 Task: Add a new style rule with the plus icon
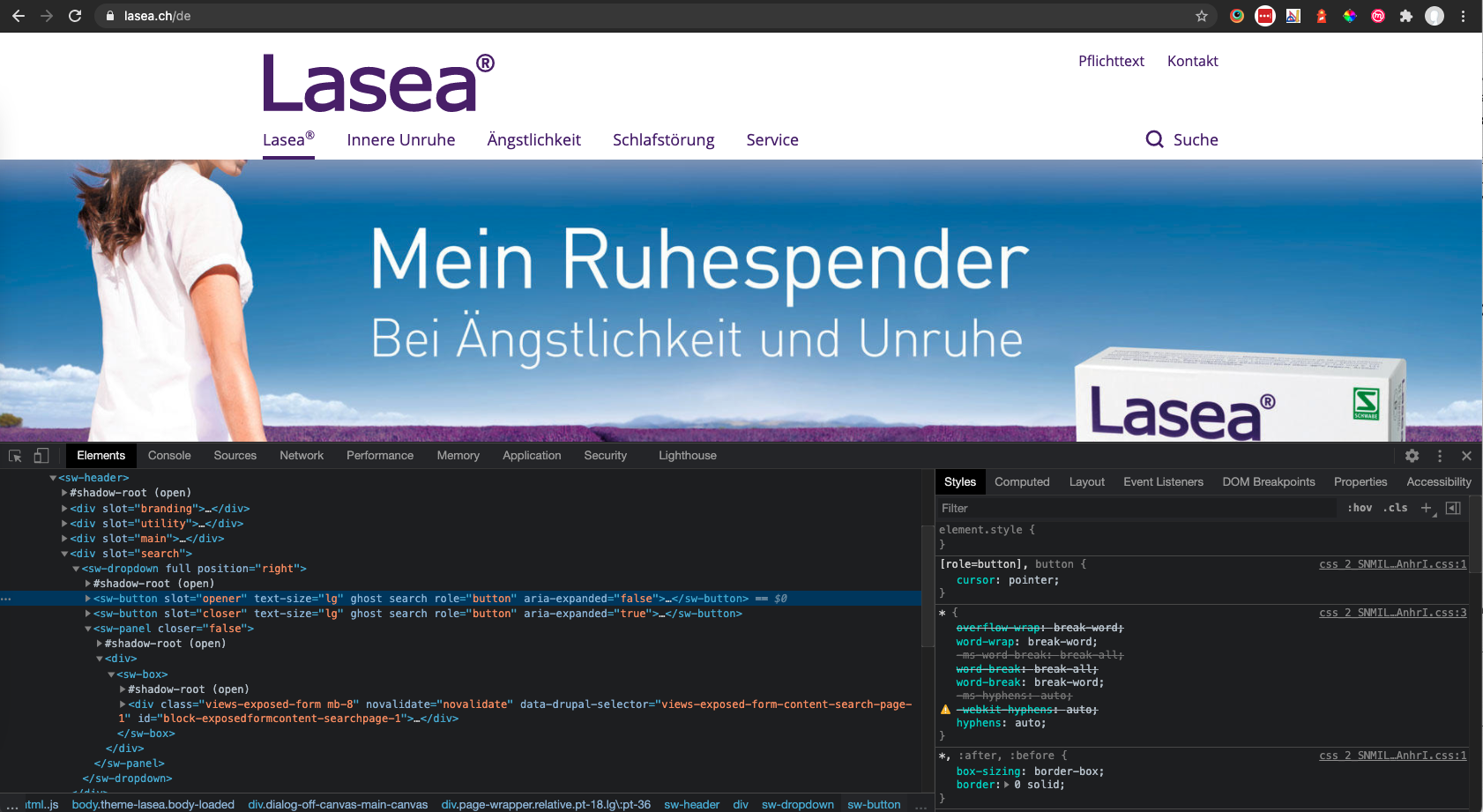click(1427, 508)
